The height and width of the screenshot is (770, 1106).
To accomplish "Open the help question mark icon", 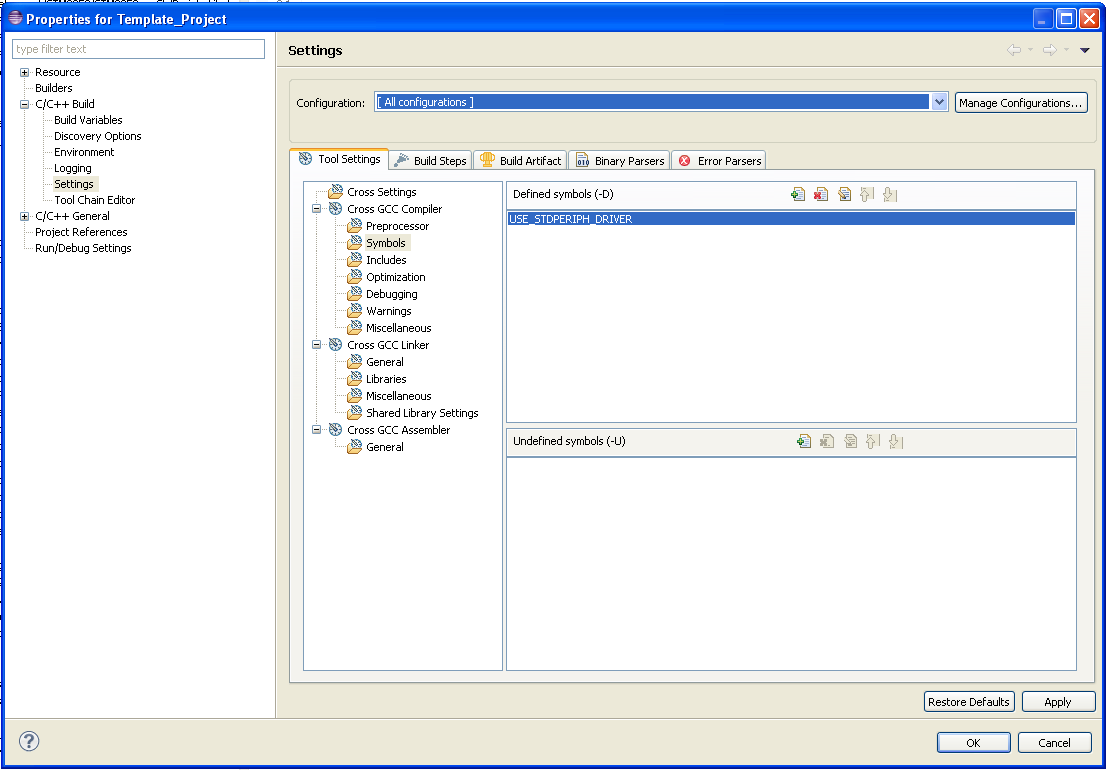I will click(29, 741).
